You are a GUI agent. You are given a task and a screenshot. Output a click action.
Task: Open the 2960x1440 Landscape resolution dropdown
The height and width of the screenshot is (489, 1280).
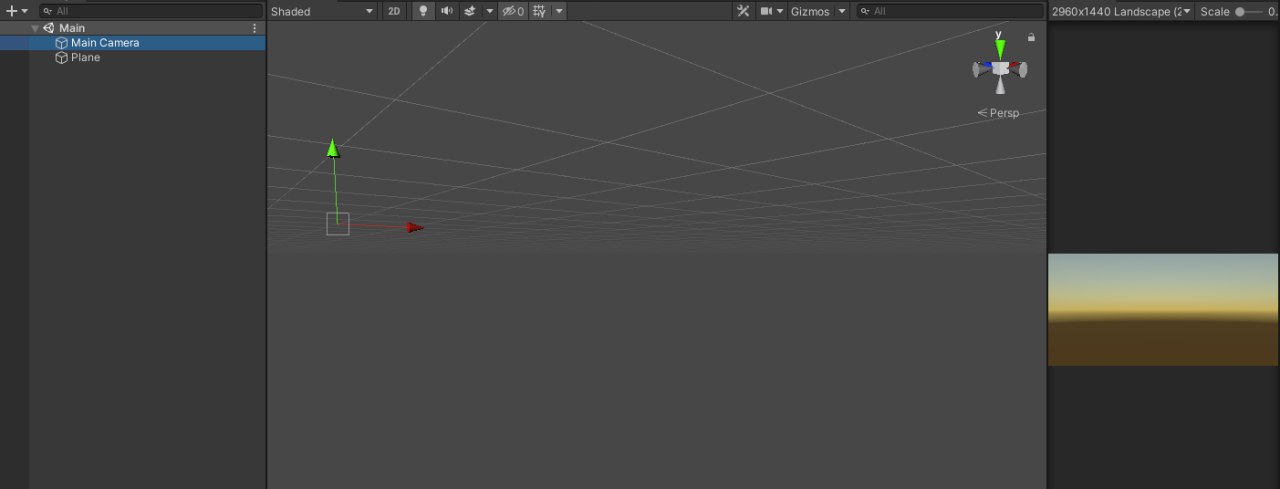point(1120,11)
